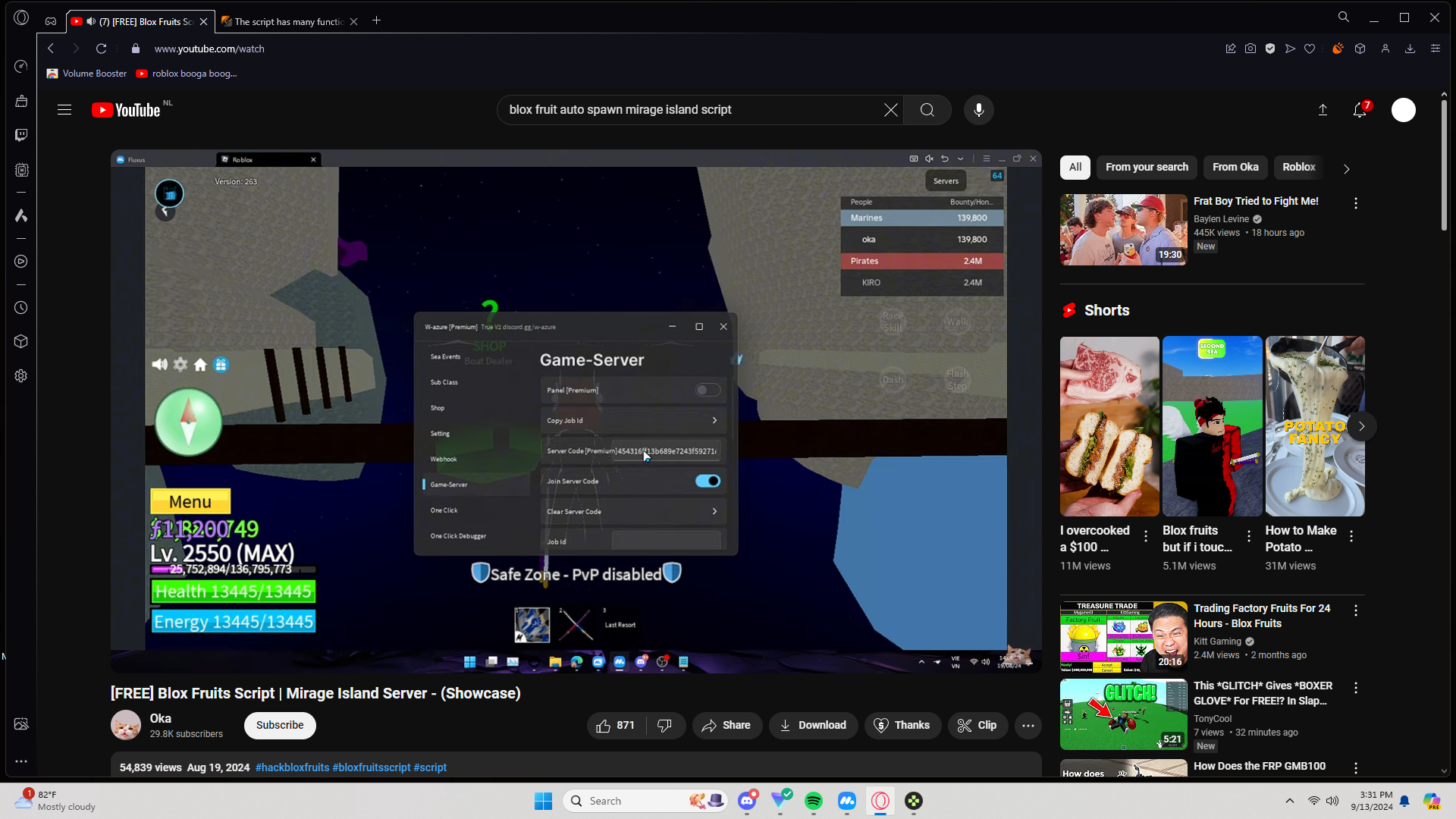Viewport: 1456px width, 819px height.
Task: Open options for Blox fruits short
Action: pyautogui.click(x=1249, y=535)
